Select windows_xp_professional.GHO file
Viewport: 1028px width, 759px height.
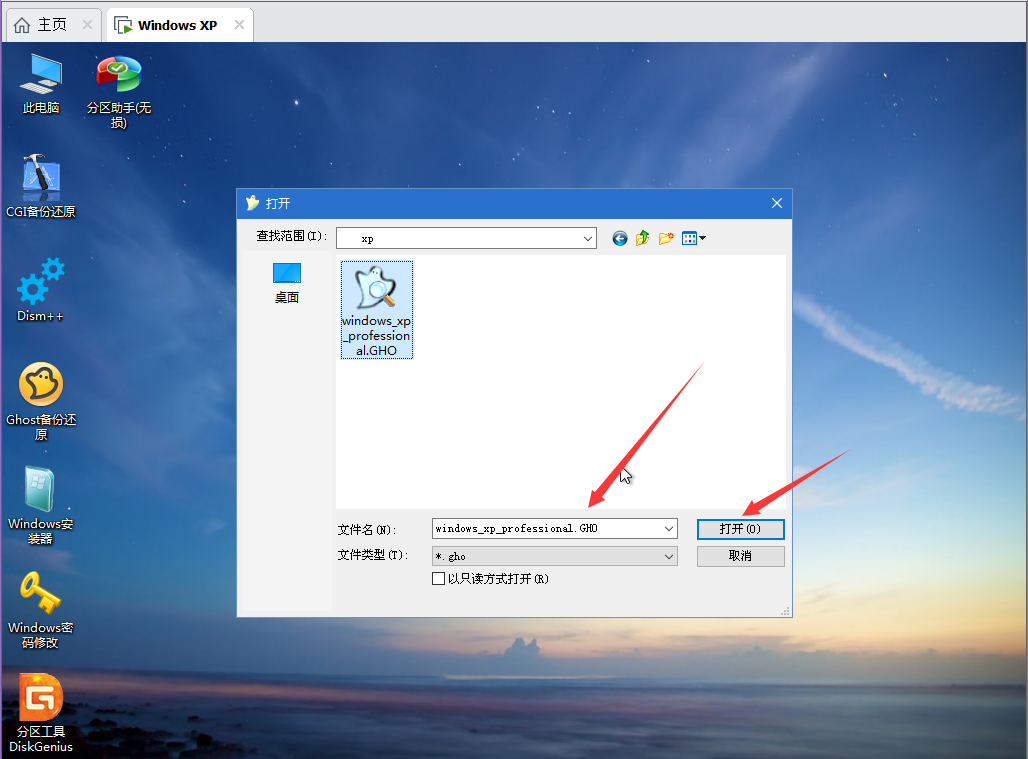(376, 310)
